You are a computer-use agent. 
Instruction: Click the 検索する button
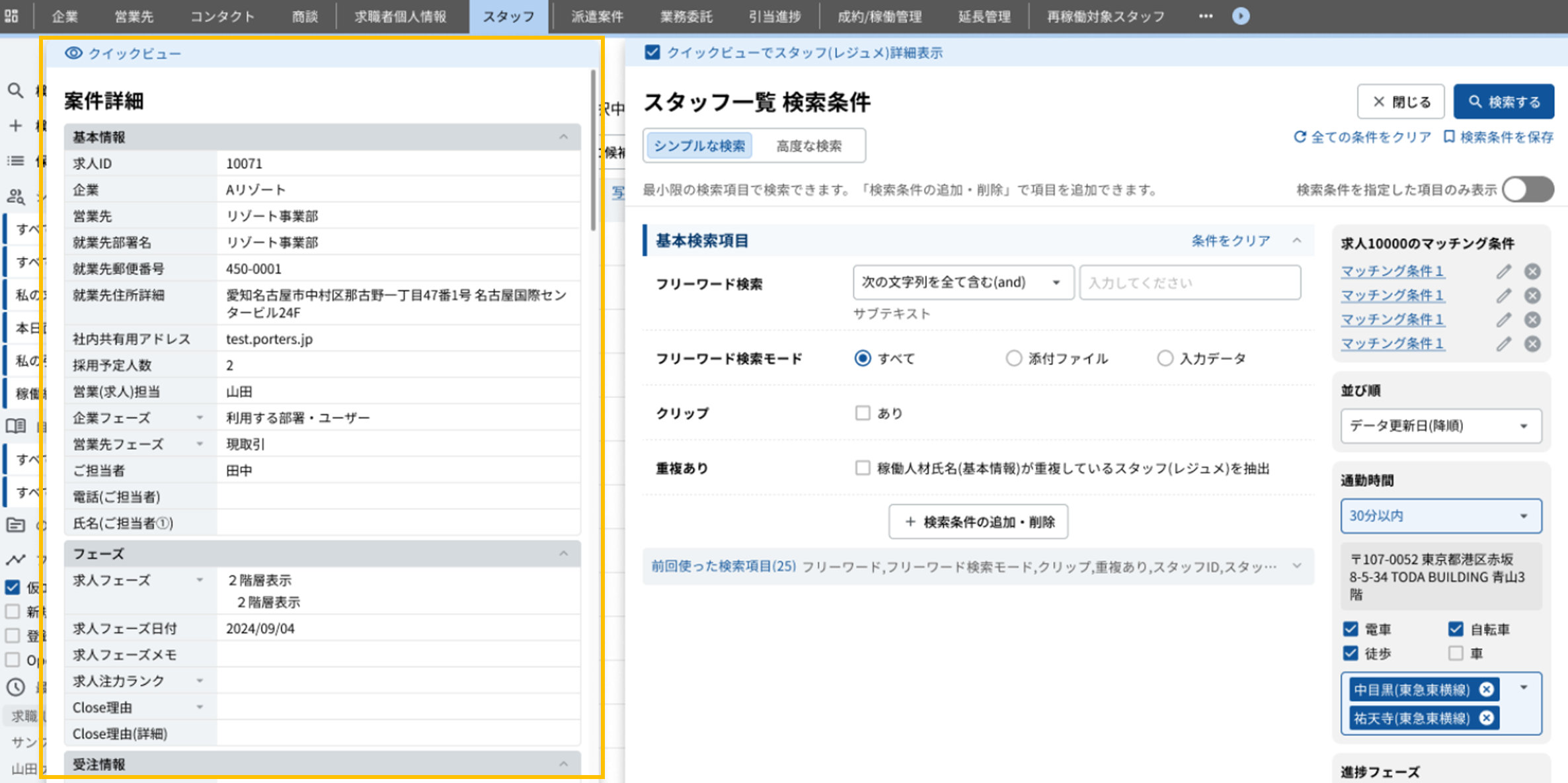click(1503, 102)
